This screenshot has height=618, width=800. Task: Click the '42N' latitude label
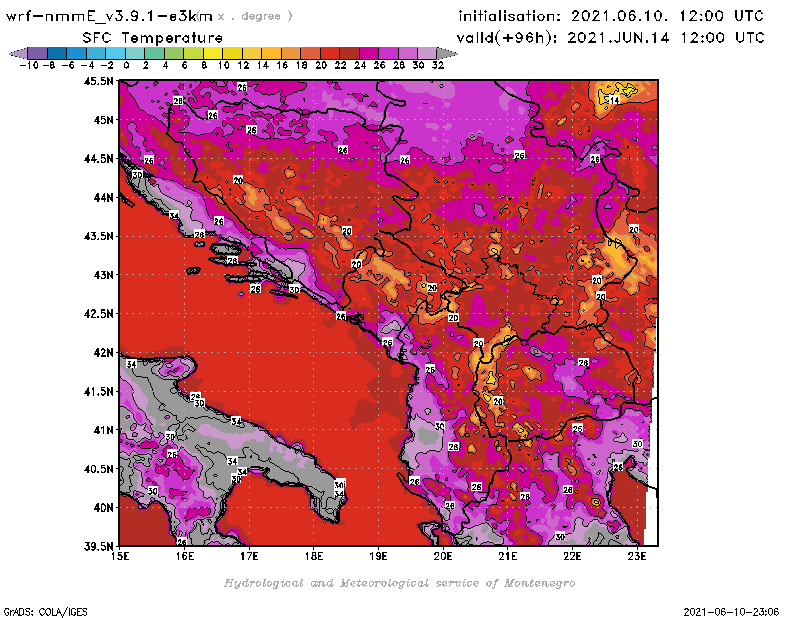click(103, 353)
